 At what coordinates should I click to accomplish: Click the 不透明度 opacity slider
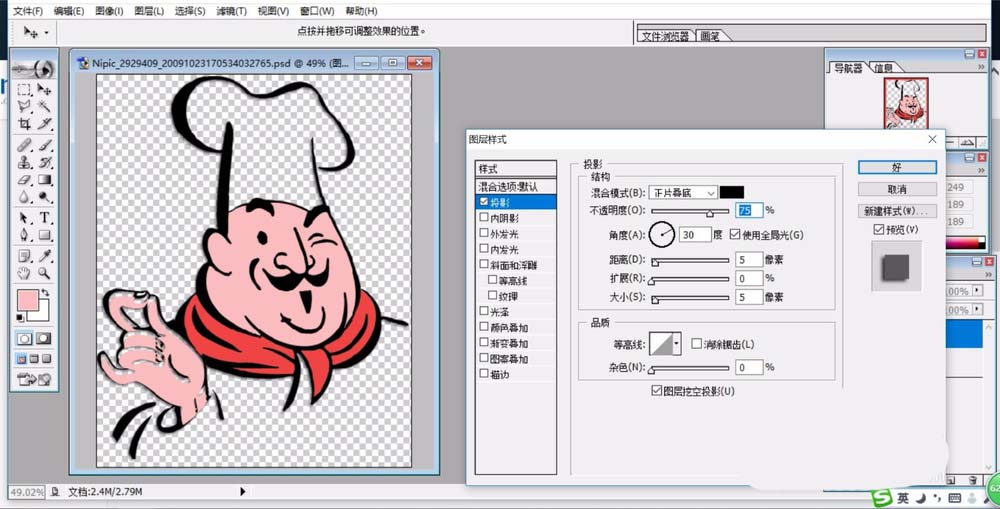[x=690, y=211]
